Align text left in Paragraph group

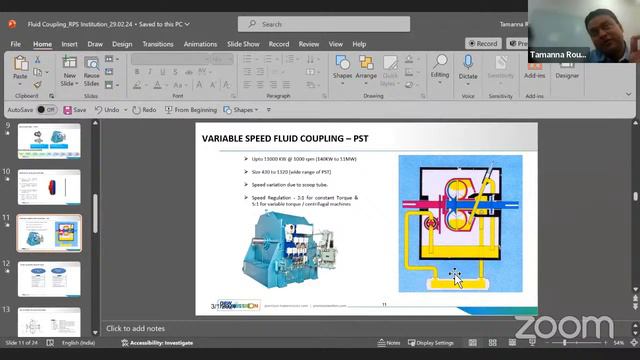pos(247,85)
